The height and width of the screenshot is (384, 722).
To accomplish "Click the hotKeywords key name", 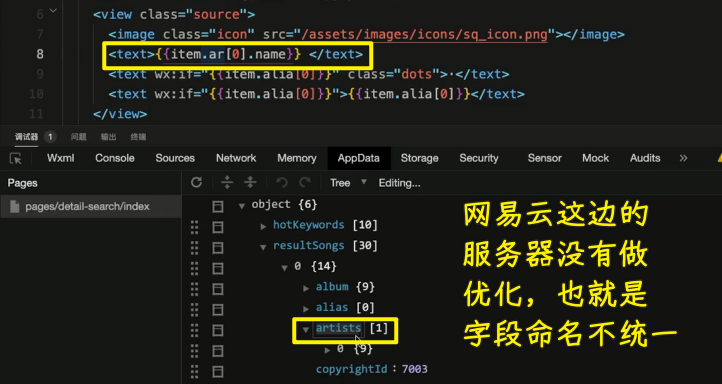I will point(309,225).
